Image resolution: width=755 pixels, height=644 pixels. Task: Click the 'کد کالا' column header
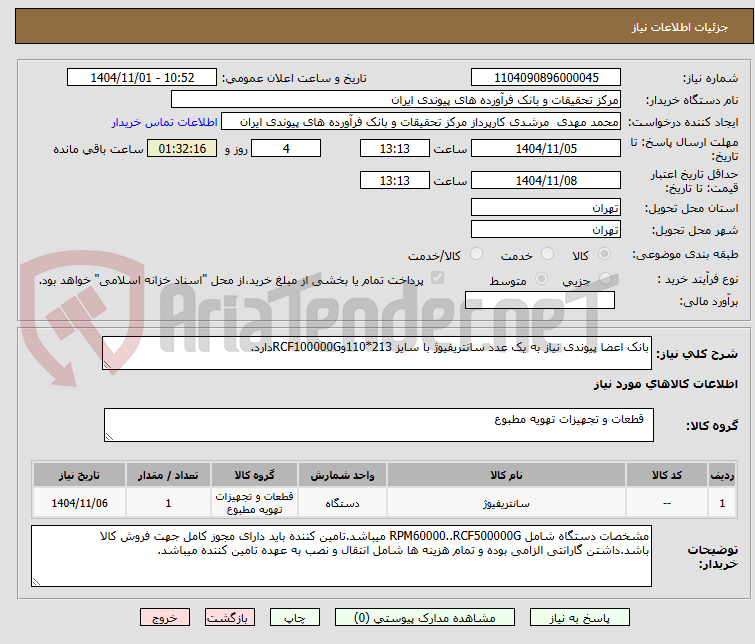click(666, 475)
